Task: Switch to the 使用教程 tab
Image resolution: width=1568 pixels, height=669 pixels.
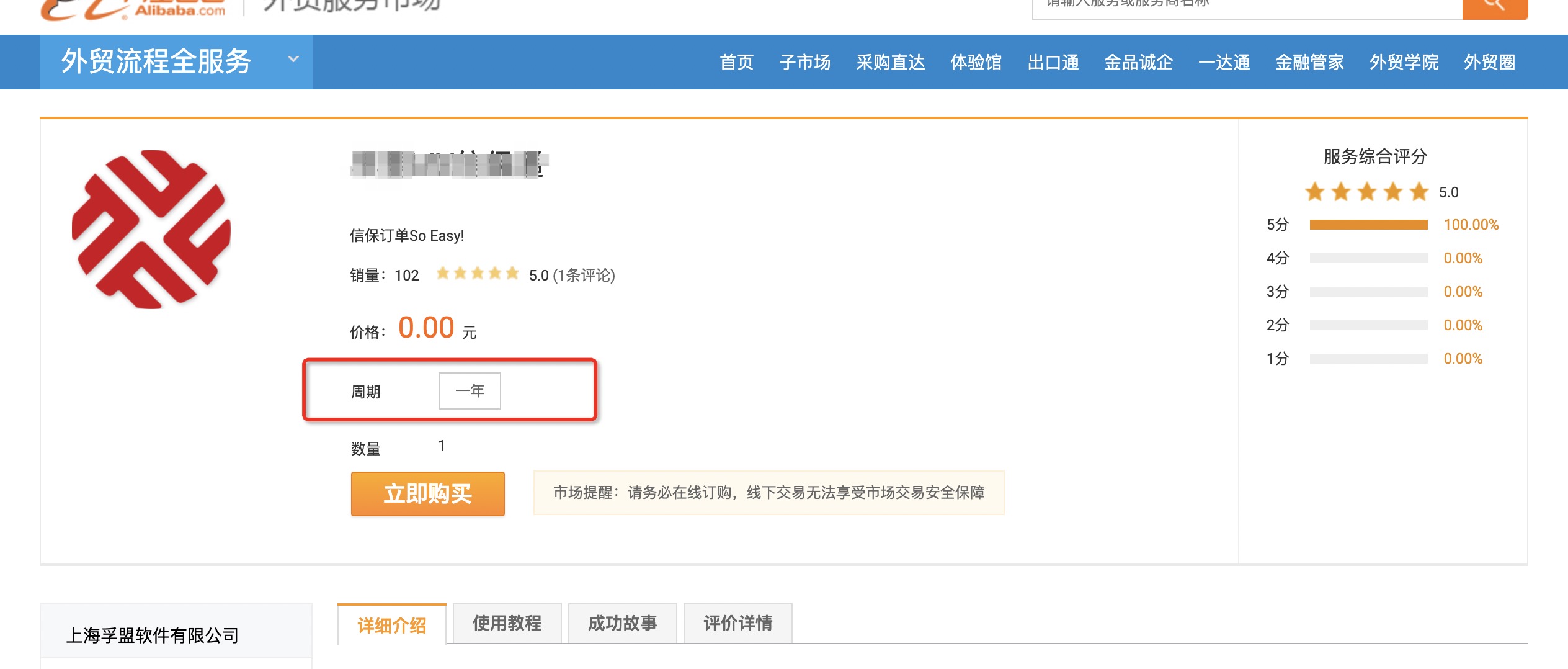Action: (x=507, y=623)
